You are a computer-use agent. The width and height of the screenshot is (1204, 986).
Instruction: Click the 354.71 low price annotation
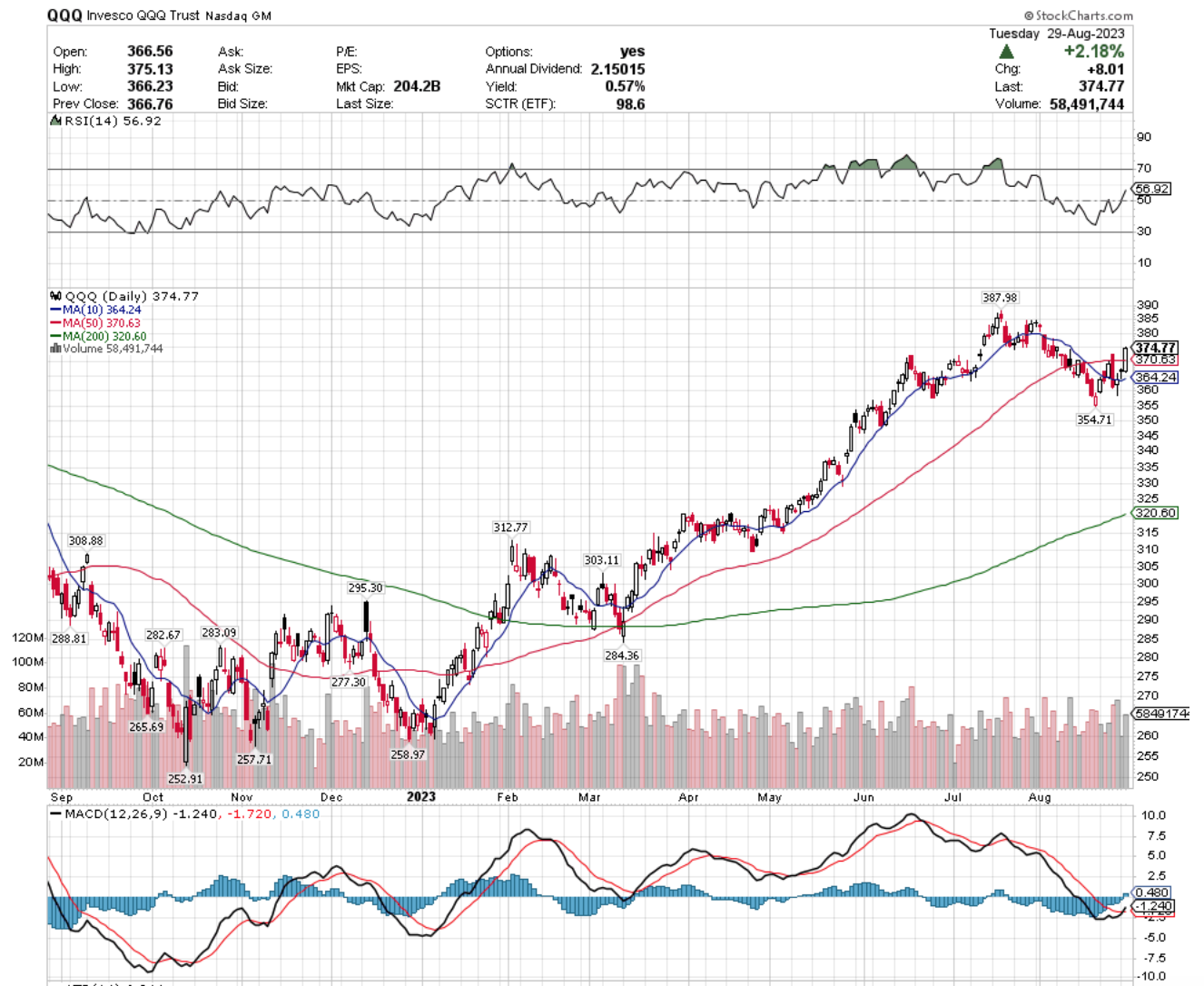(x=1094, y=419)
